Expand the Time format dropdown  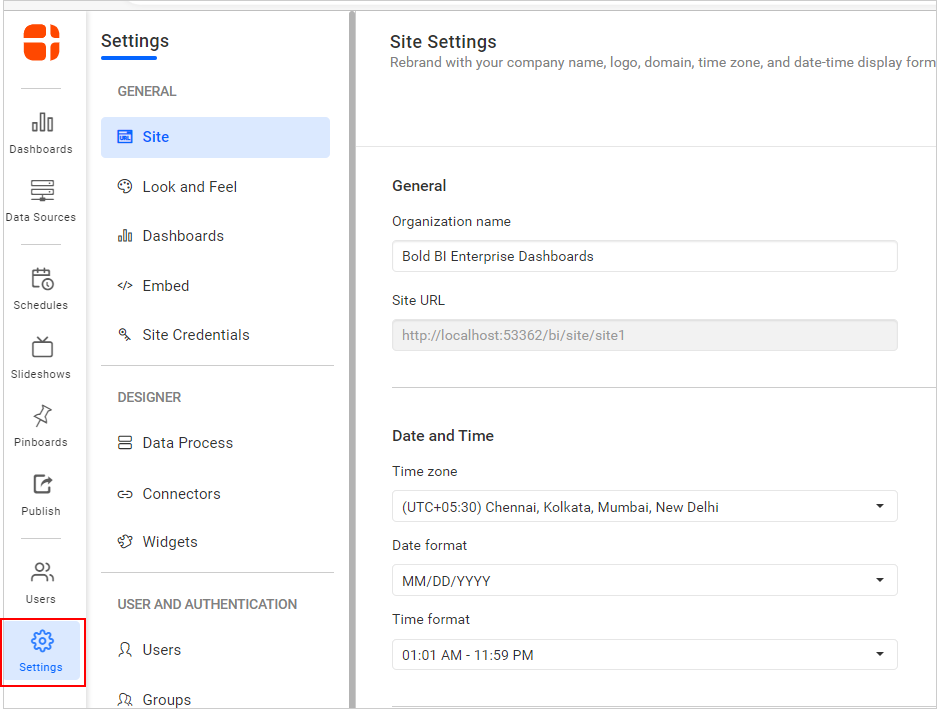tap(644, 655)
